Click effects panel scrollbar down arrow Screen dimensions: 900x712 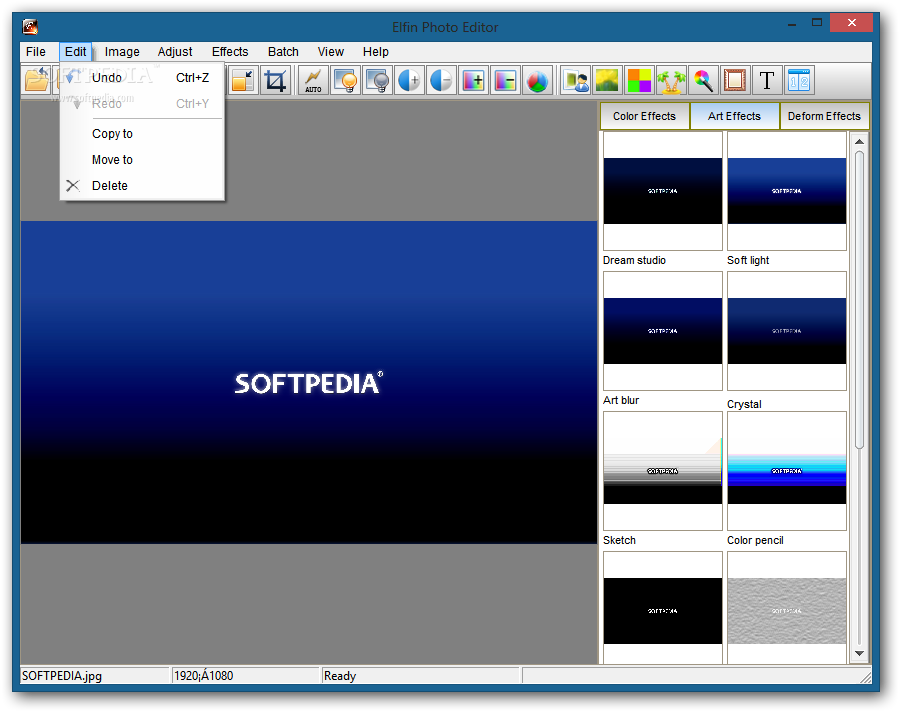point(859,653)
